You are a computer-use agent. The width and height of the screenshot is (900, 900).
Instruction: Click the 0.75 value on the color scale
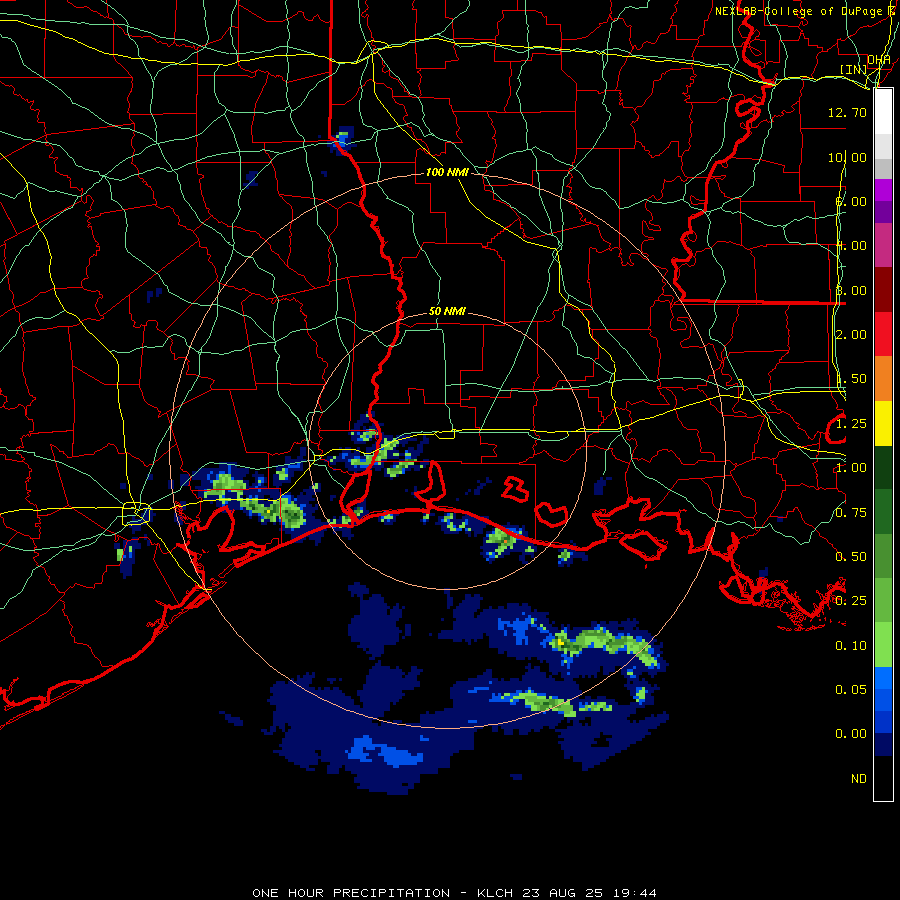coord(851,513)
